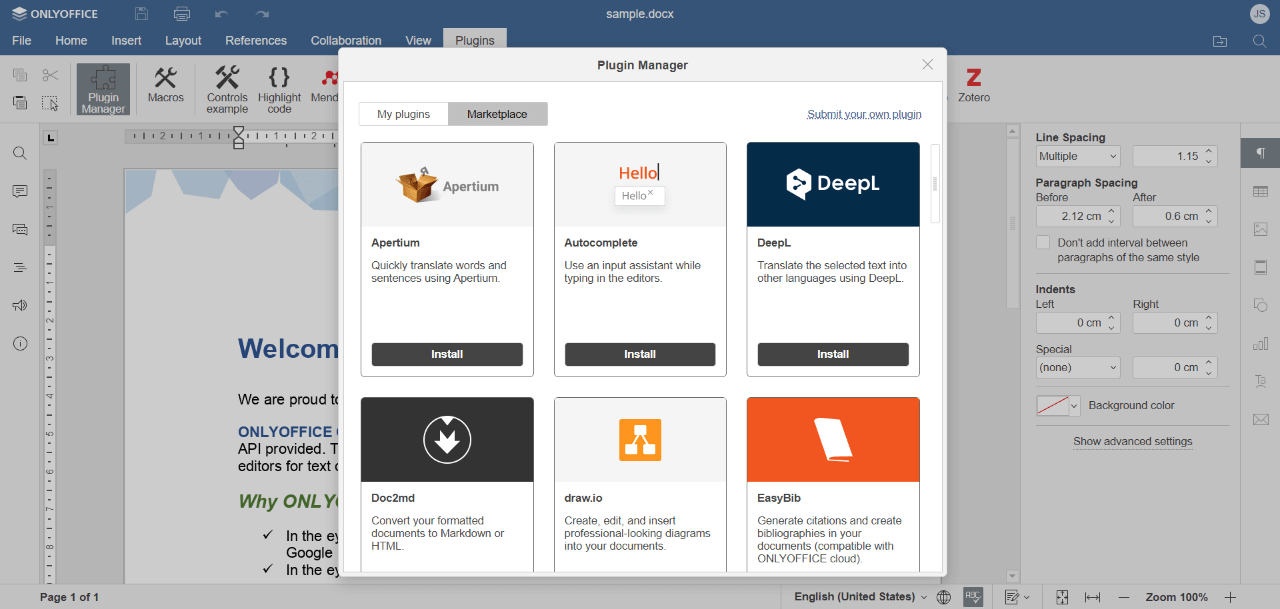The width and height of the screenshot is (1280, 609).
Task: Click Show advanced settings link
Action: 1132,441
